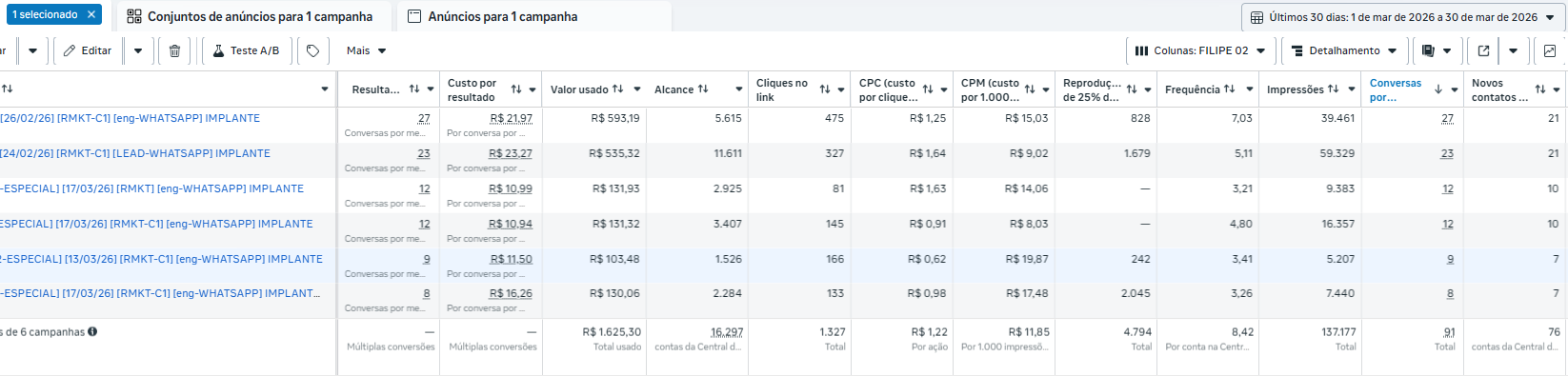
Task: Click the Conversas por column header text
Action: (1396, 89)
